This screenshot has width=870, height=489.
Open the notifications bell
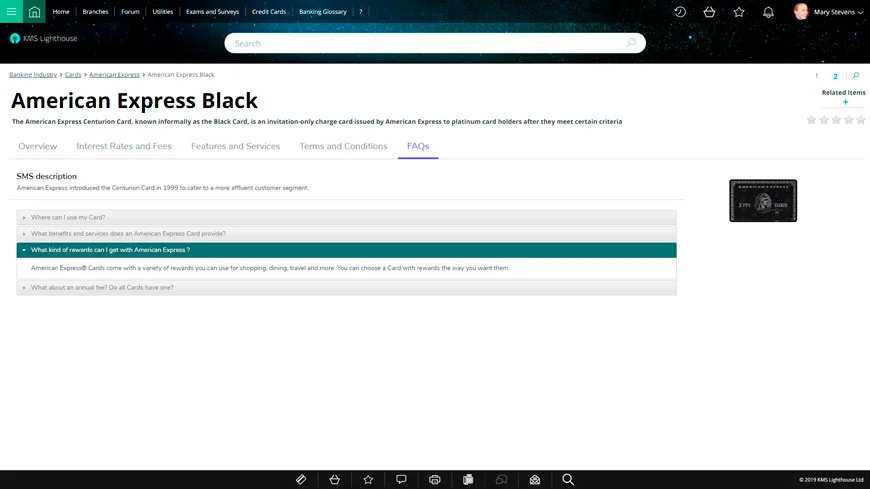[768, 12]
